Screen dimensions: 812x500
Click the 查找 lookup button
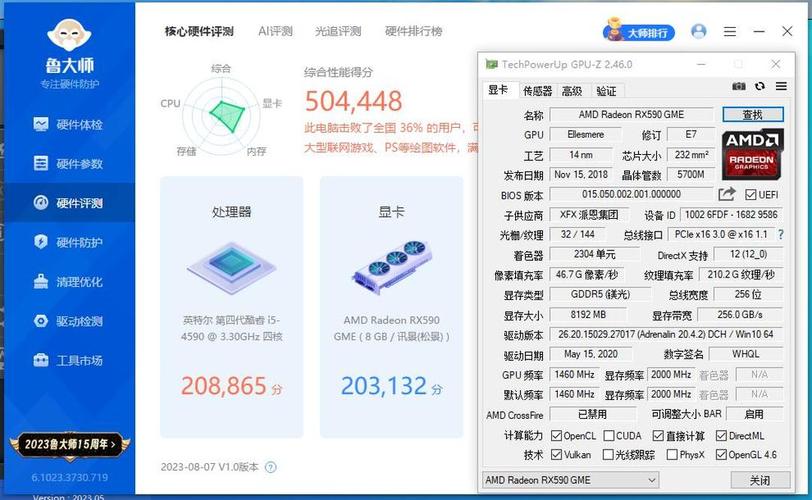(752, 115)
